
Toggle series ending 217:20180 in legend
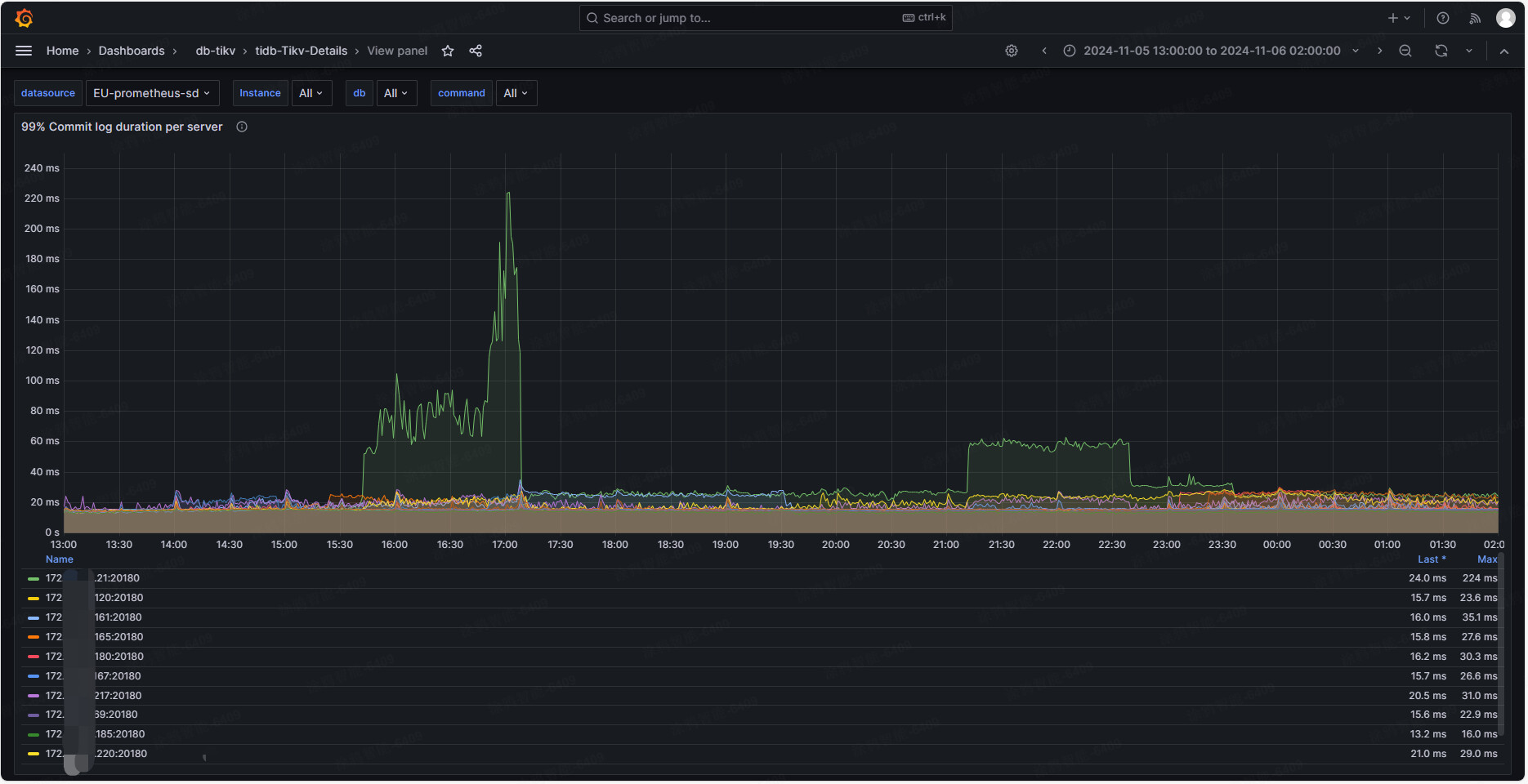tap(118, 696)
